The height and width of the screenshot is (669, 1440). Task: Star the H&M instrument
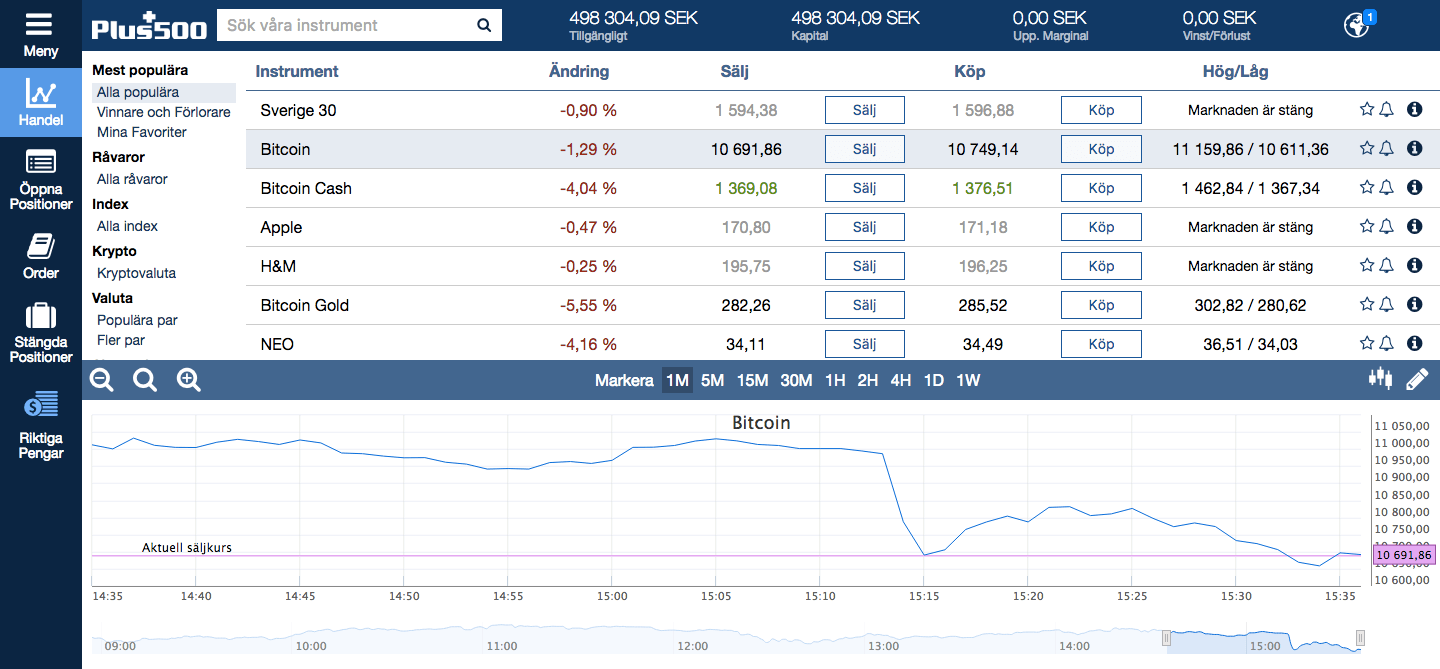(1367, 266)
